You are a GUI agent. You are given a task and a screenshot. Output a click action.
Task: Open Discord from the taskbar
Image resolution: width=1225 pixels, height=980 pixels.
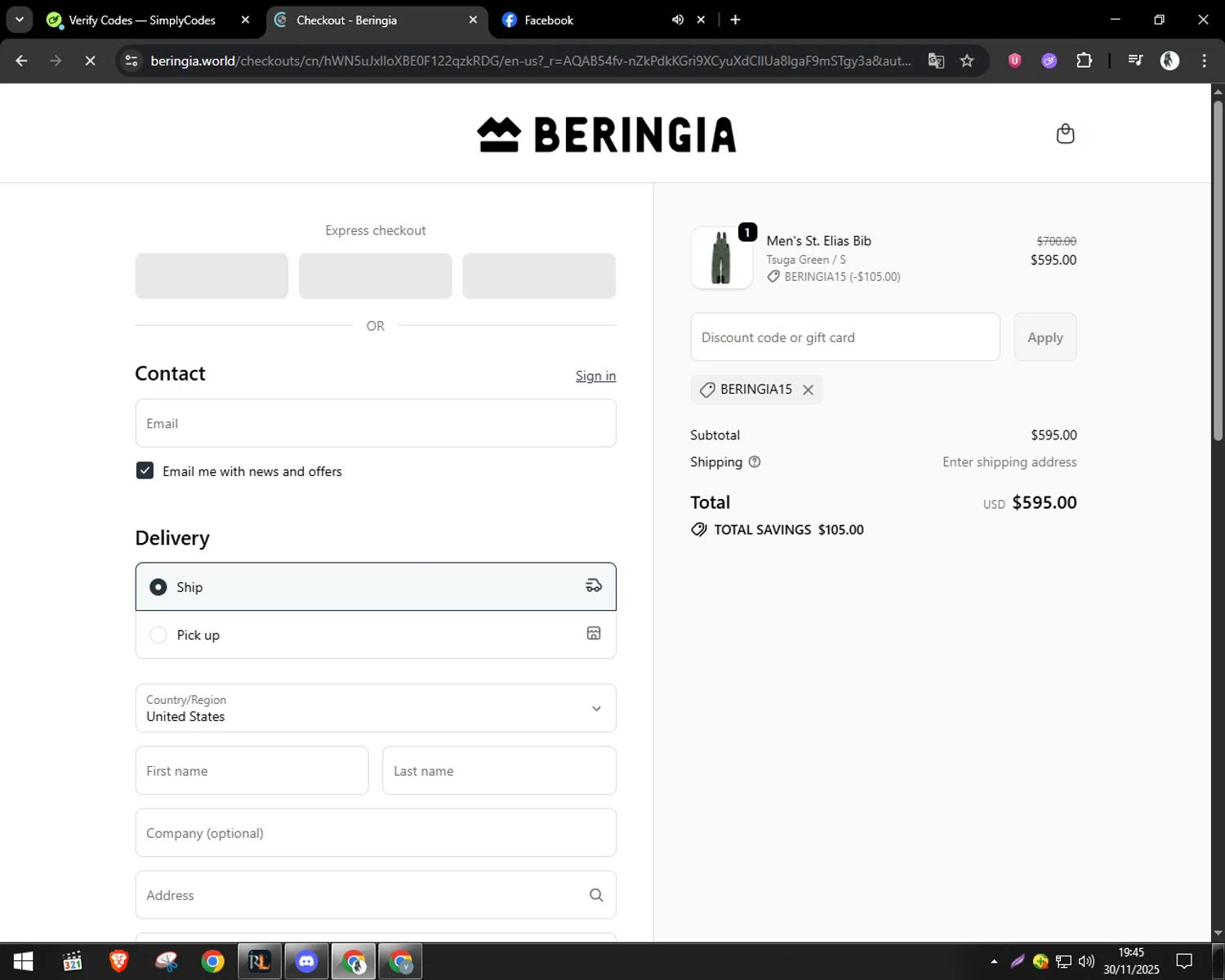pos(306,961)
